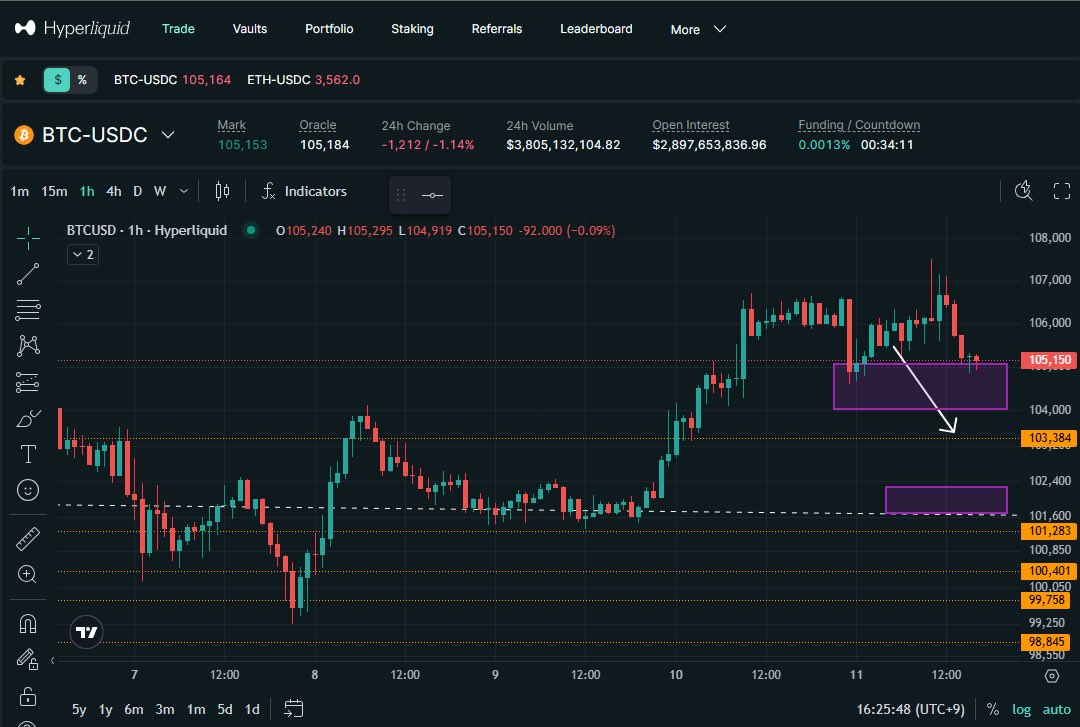Select the brush drawing tool
Viewport: 1080px width, 727px height.
click(28, 418)
